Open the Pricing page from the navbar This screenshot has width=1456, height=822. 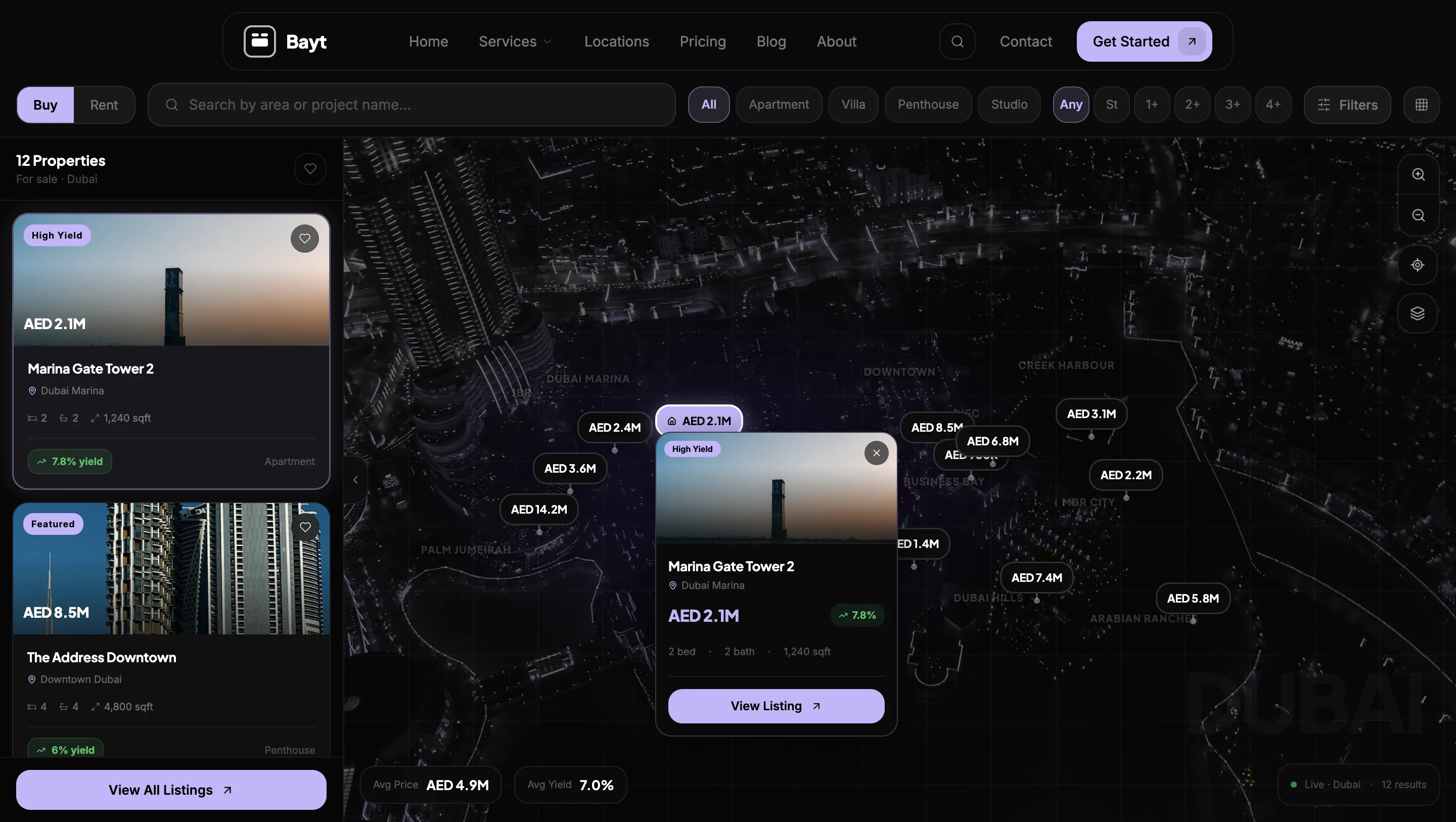tap(703, 41)
